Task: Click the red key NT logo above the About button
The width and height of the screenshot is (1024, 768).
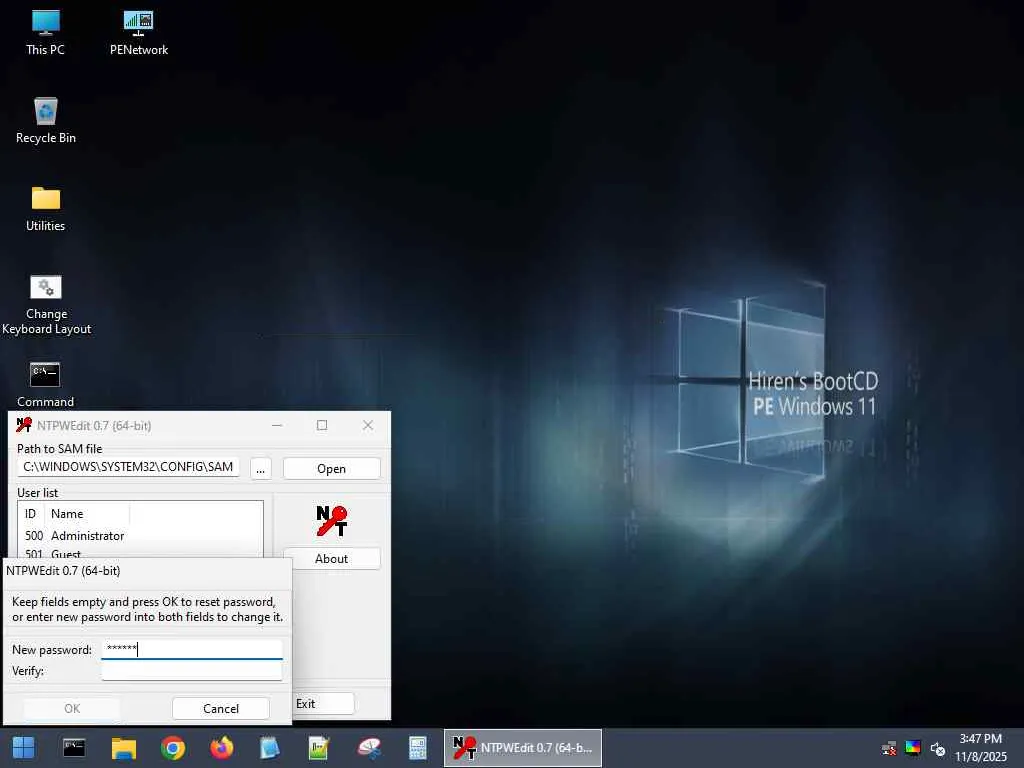Action: coord(332,520)
